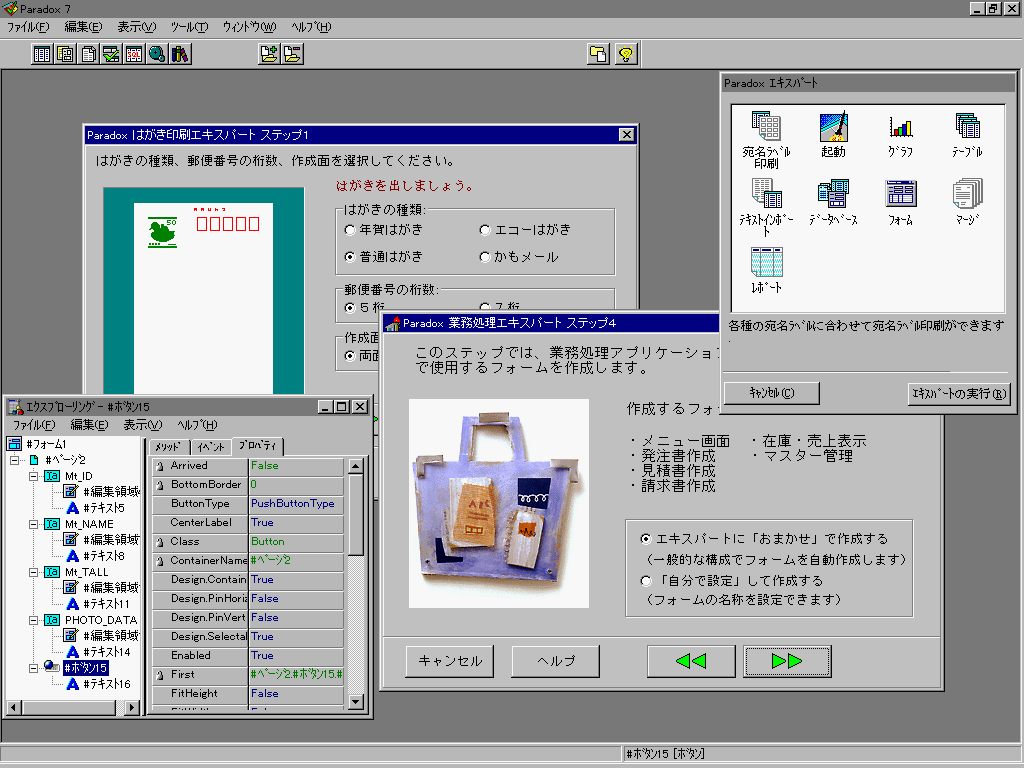
Task: Click the Enabled property value True
Action: click(x=296, y=656)
